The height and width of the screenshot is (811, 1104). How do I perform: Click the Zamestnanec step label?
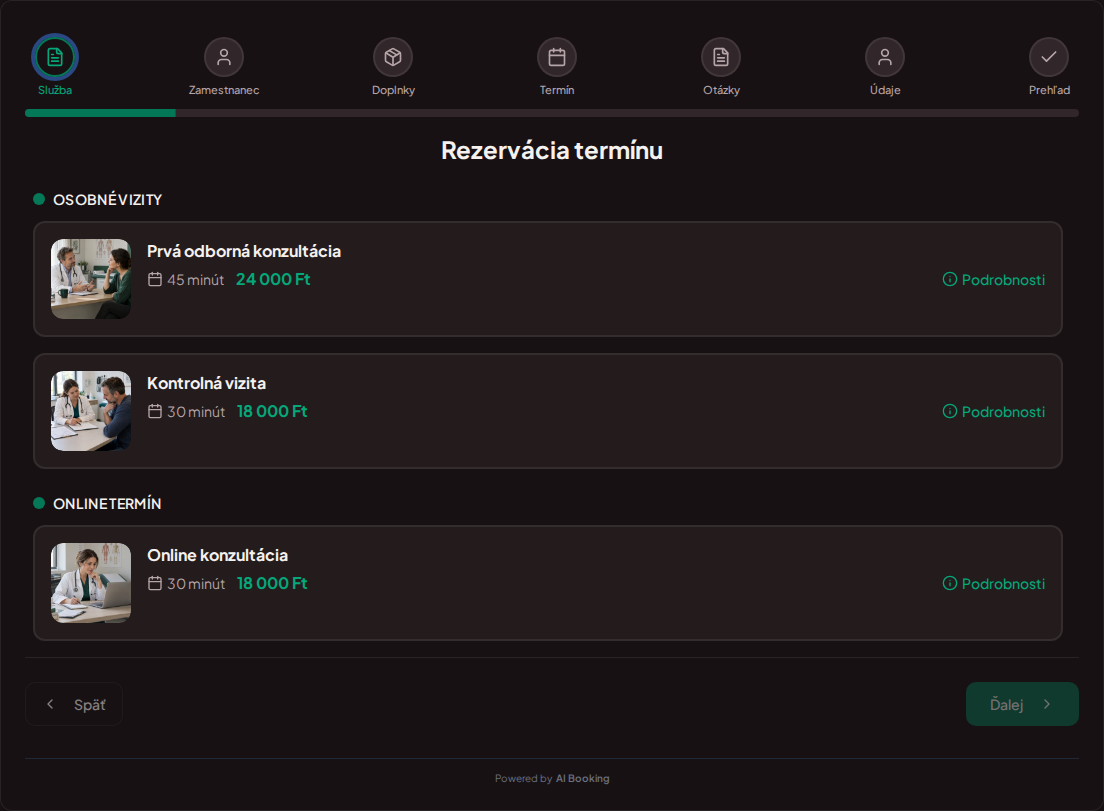[x=224, y=90]
